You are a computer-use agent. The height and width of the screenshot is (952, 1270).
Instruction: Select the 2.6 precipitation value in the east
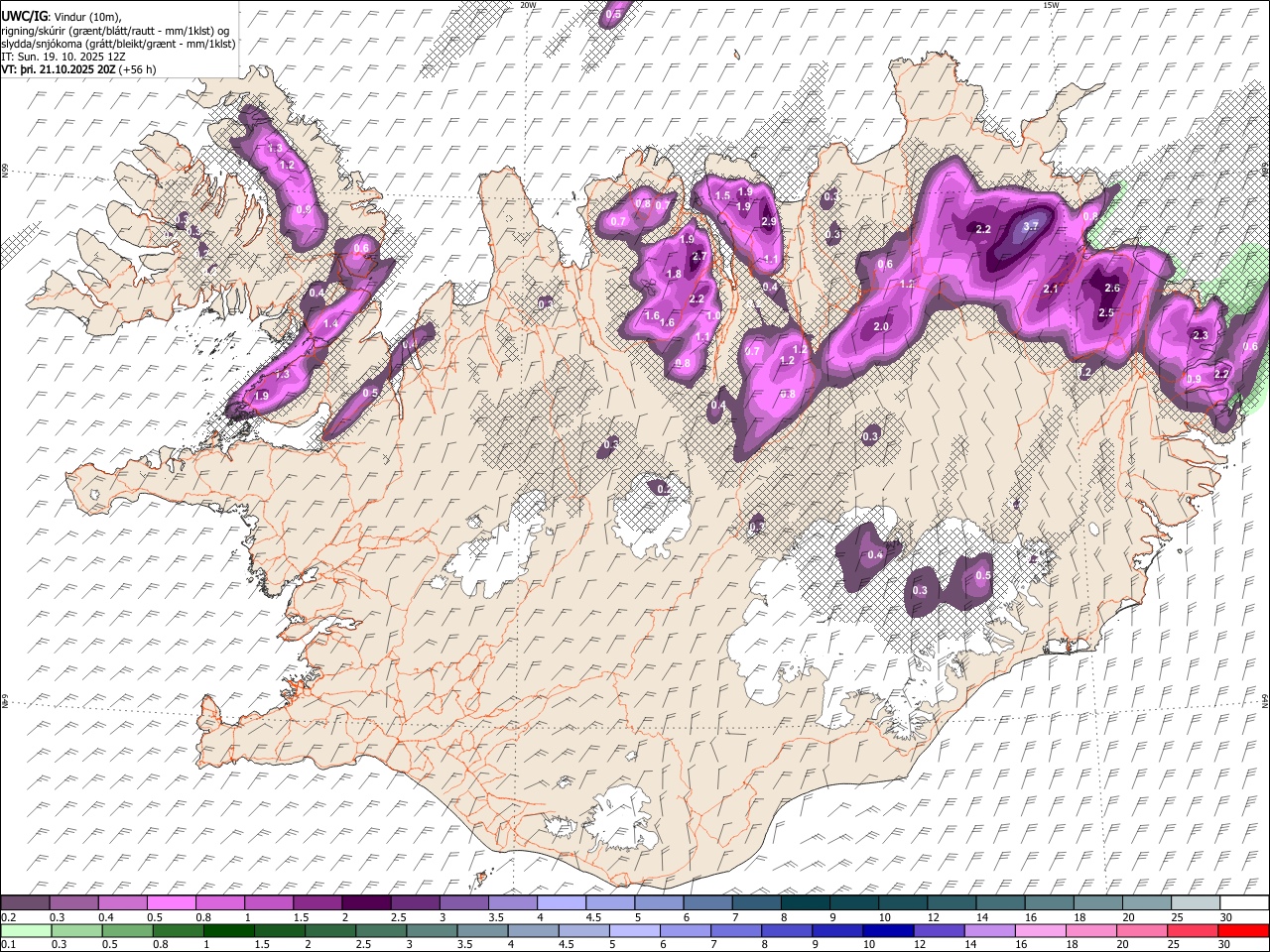(x=1111, y=289)
